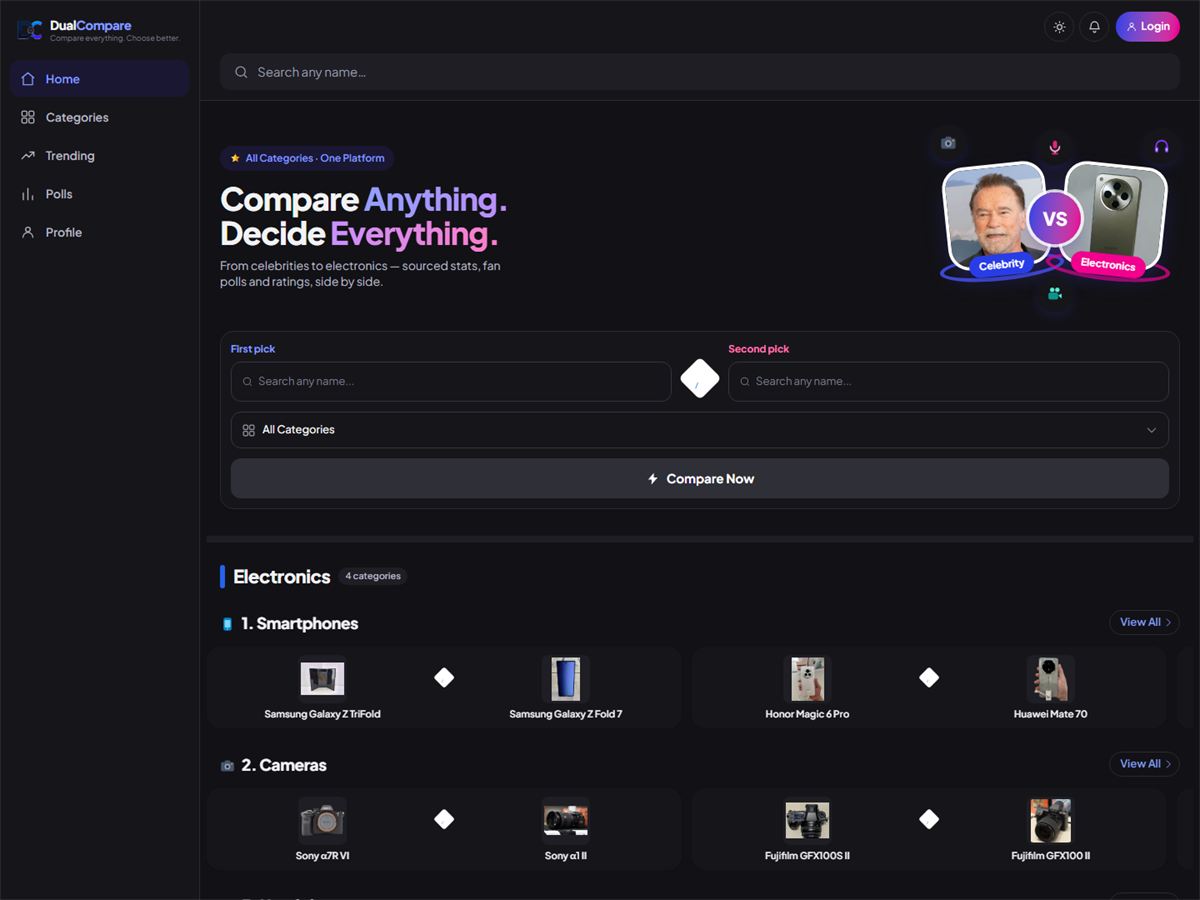Image resolution: width=1200 pixels, height=900 pixels.
Task: Select Honor Magic 6 Pro thumbnail
Action: [x=807, y=678]
